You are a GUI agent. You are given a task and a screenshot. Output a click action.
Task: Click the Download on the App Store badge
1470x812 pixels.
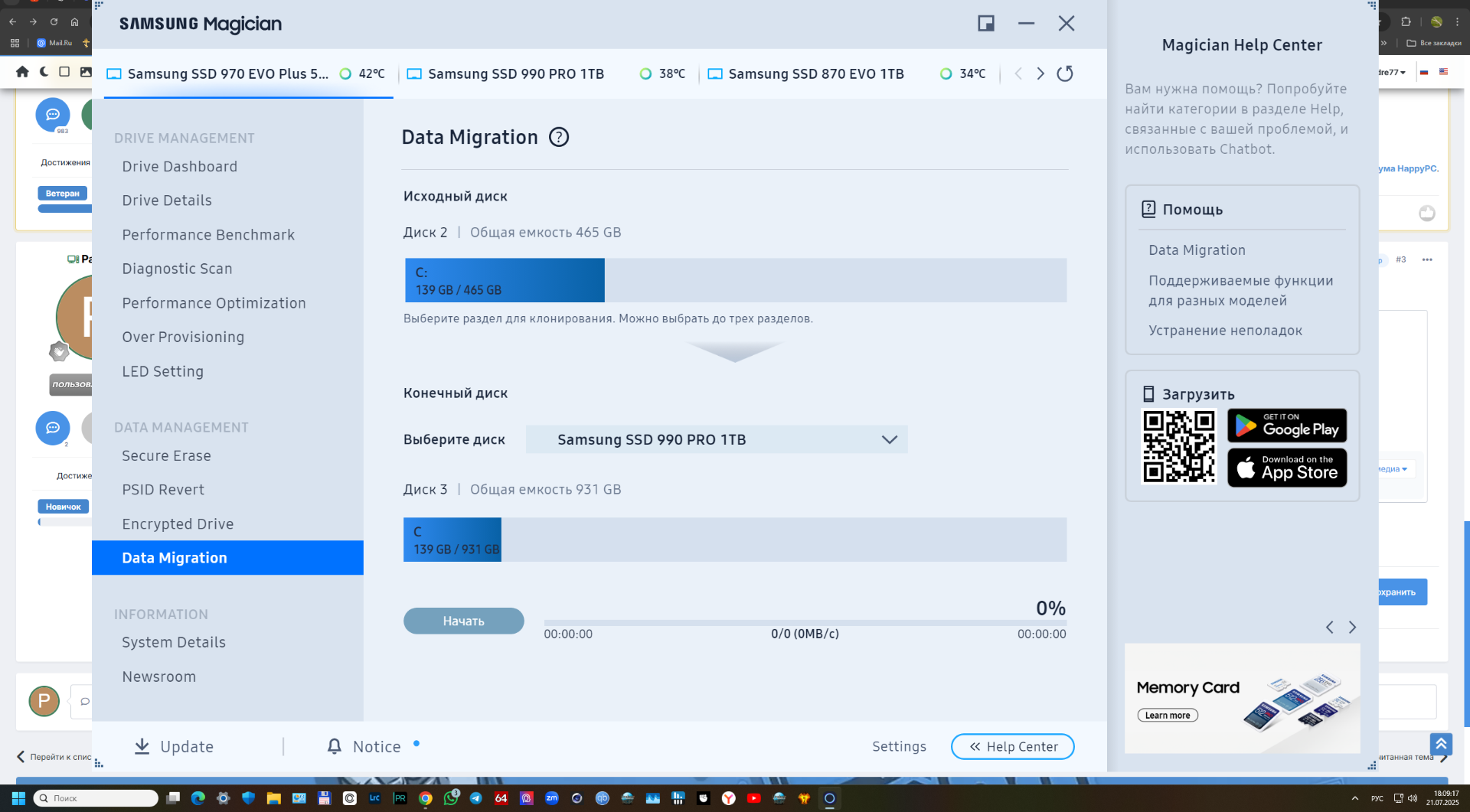pyautogui.click(x=1287, y=468)
